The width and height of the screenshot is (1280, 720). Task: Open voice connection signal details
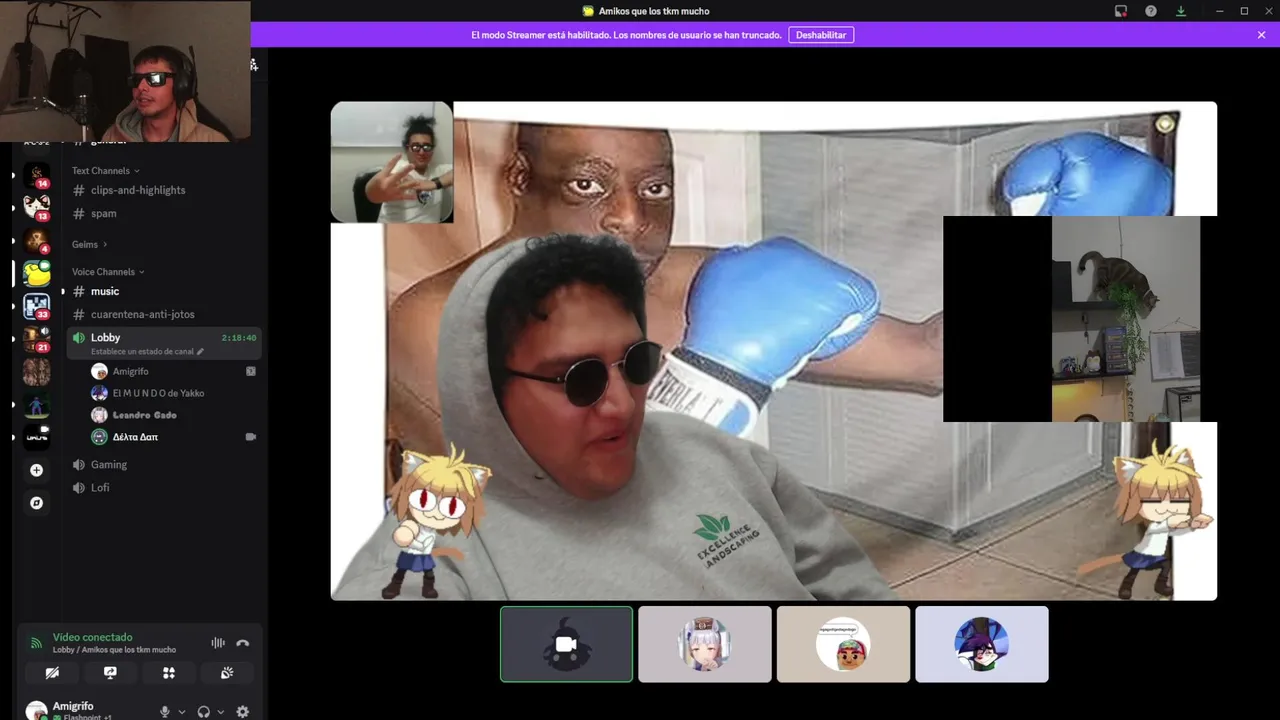point(36,643)
